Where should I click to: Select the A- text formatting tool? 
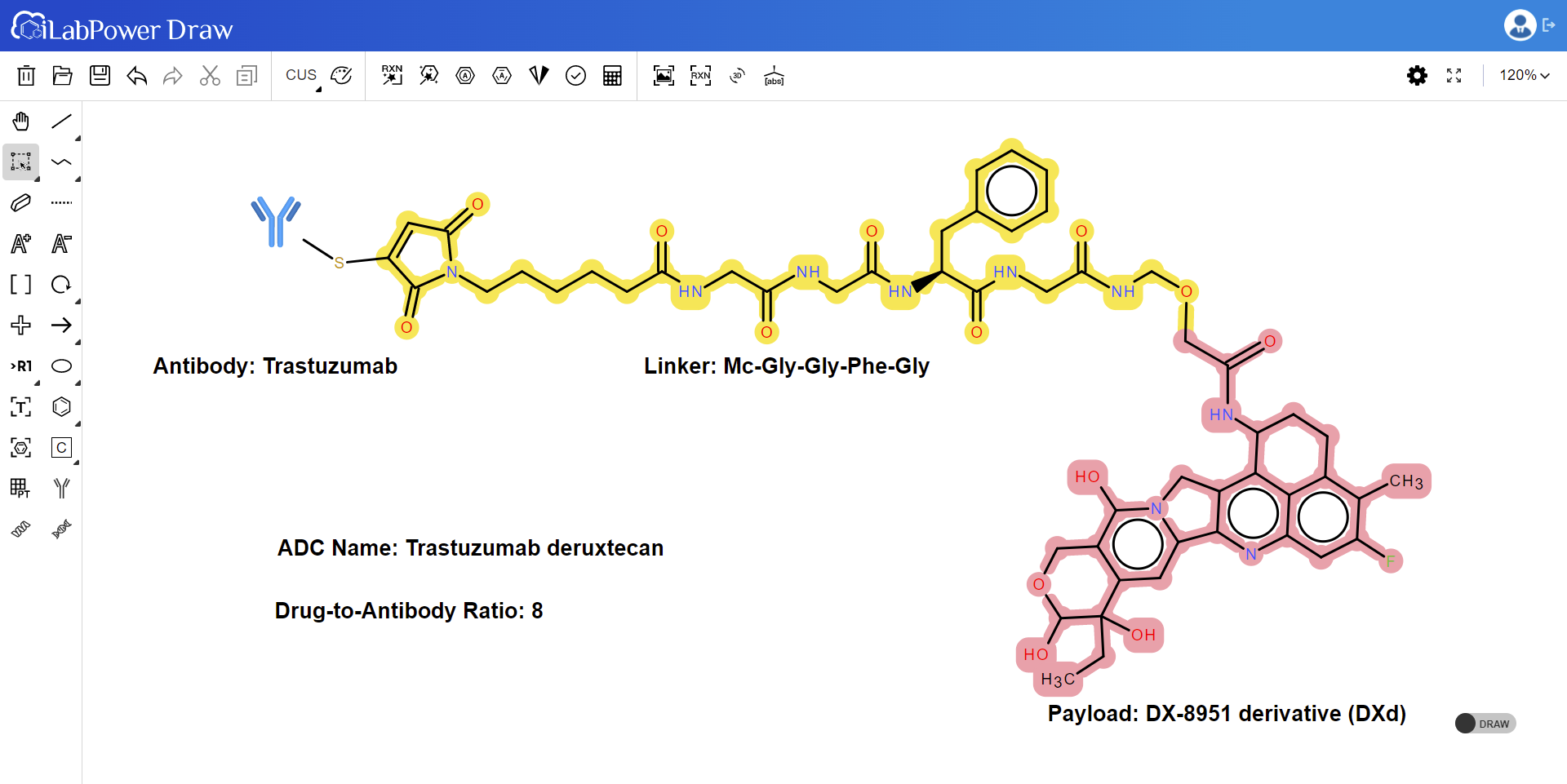click(x=61, y=243)
